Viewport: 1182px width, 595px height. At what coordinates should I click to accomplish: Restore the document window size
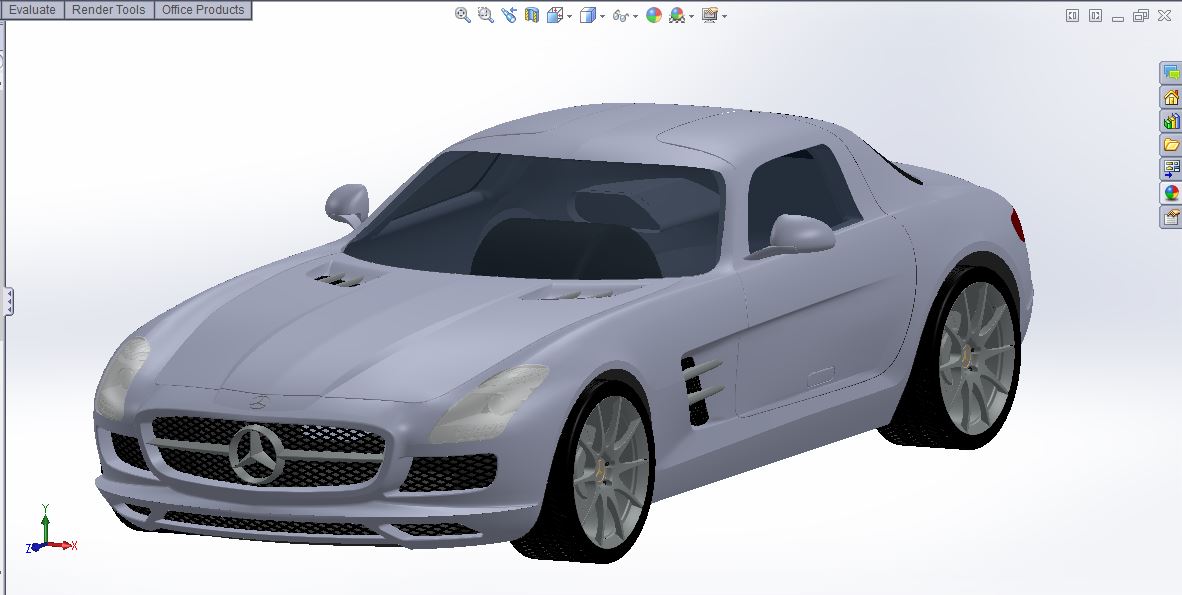point(1141,15)
